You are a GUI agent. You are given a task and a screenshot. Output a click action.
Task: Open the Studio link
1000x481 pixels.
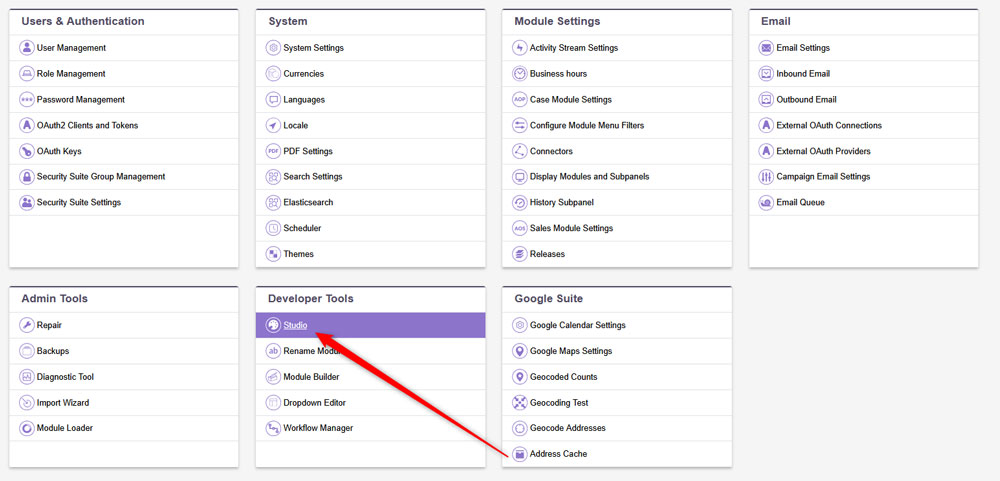click(x=295, y=325)
